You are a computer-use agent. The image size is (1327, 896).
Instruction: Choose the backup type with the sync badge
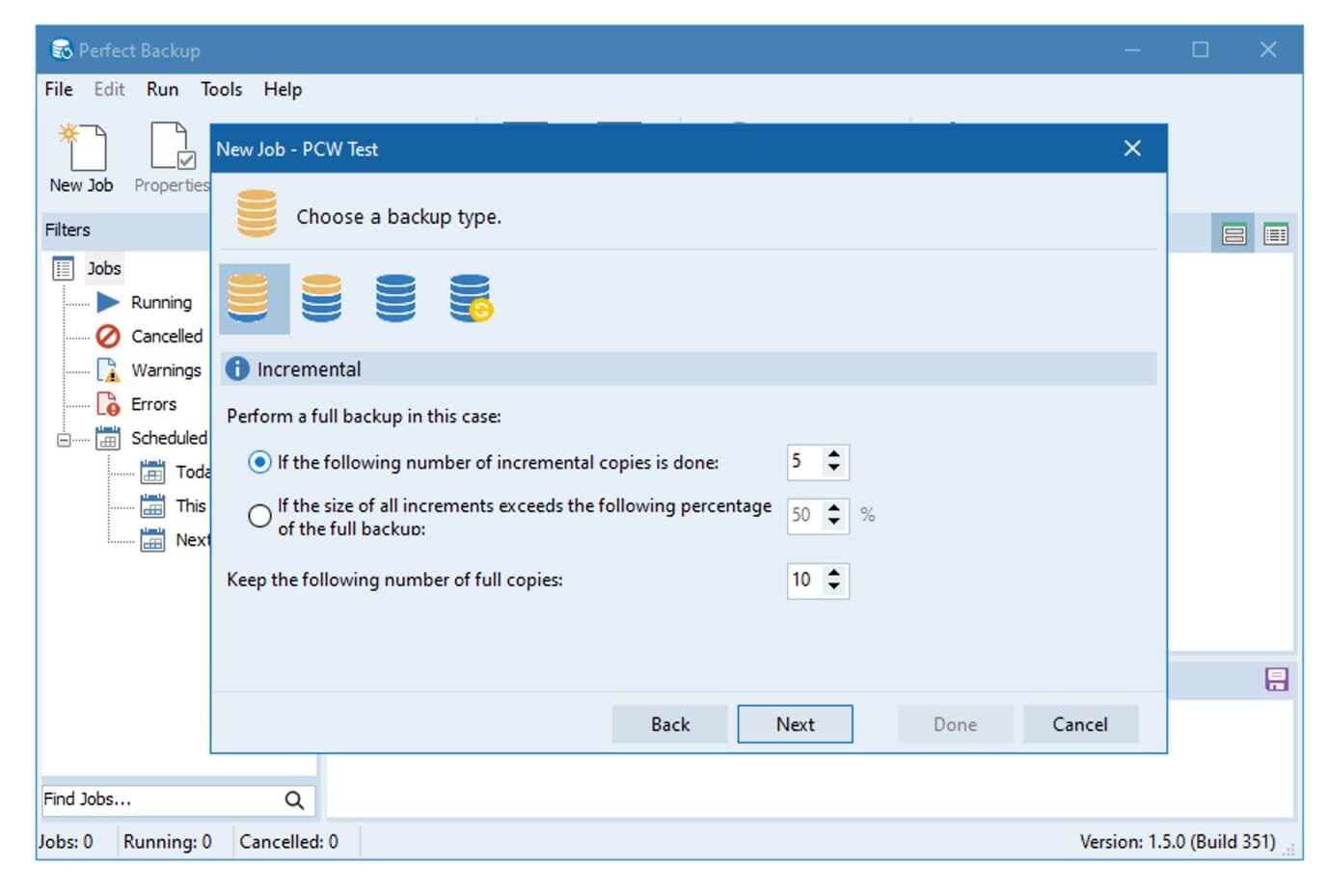[470, 297]
